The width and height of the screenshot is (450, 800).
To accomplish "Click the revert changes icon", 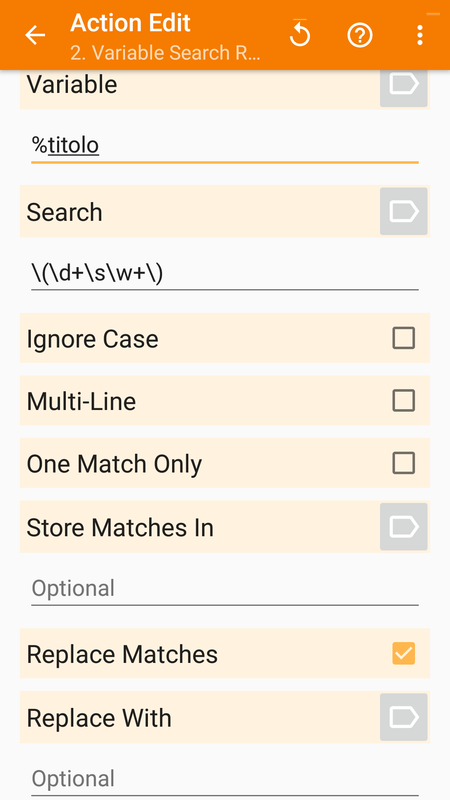I will (300, 34).
